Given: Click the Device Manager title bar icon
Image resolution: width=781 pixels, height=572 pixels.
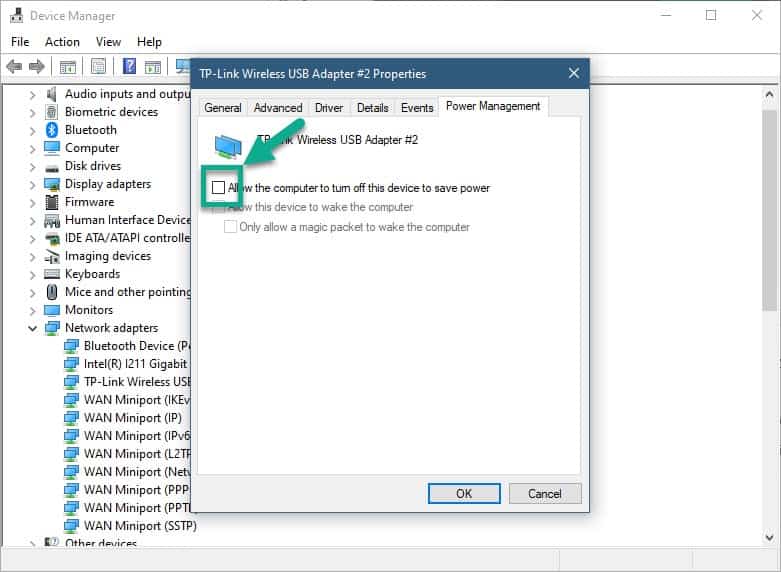Looking at the screenshot, I should (x=16, y=15).
